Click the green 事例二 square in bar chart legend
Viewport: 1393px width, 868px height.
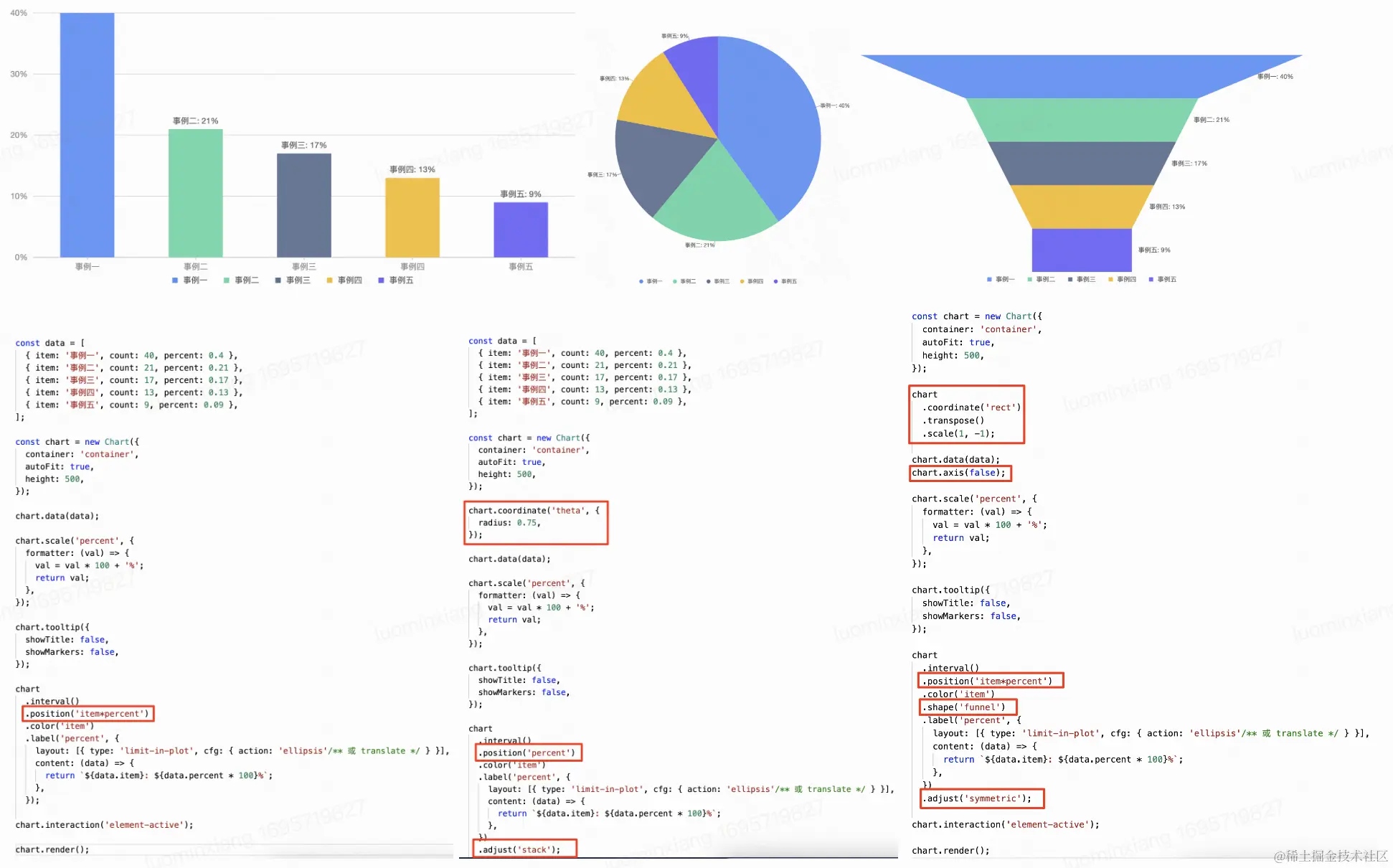(x=227, y=280)
